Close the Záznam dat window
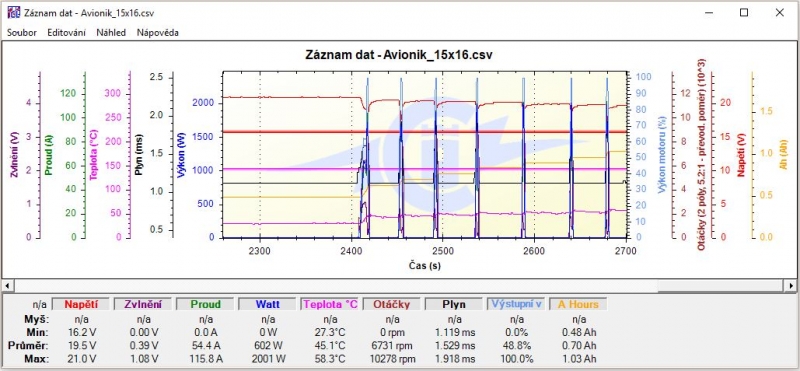The image size is (800, 371). 779,13
